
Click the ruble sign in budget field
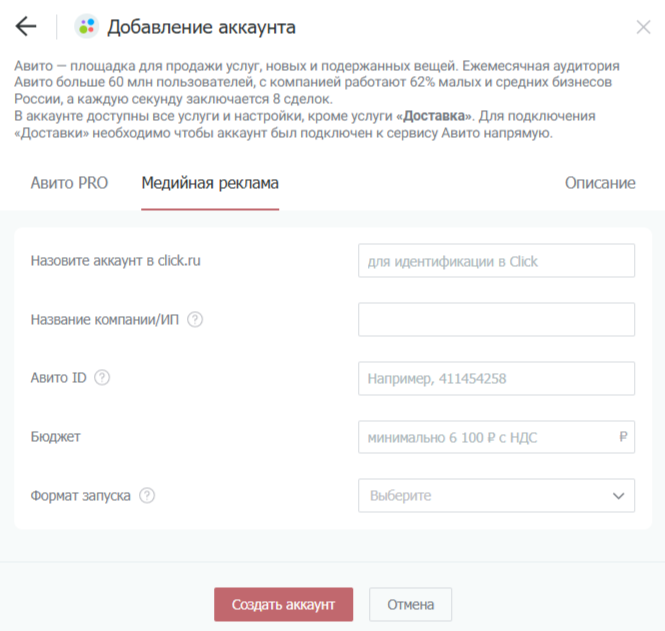pos(623,437)
